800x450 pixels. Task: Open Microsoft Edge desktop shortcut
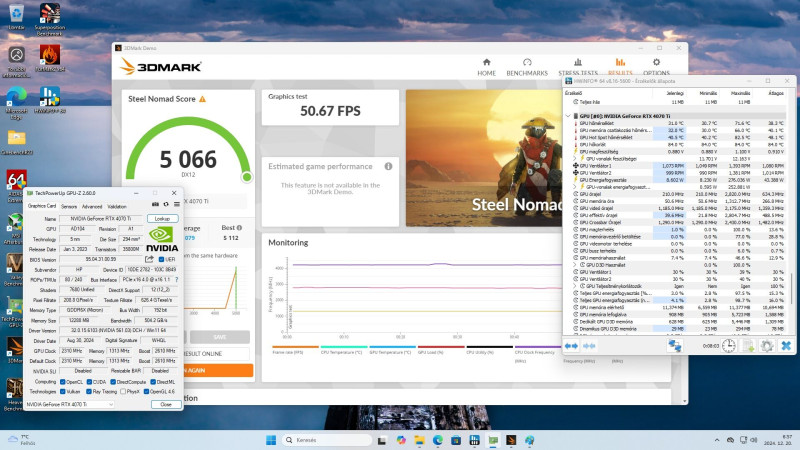coord(16,102)
